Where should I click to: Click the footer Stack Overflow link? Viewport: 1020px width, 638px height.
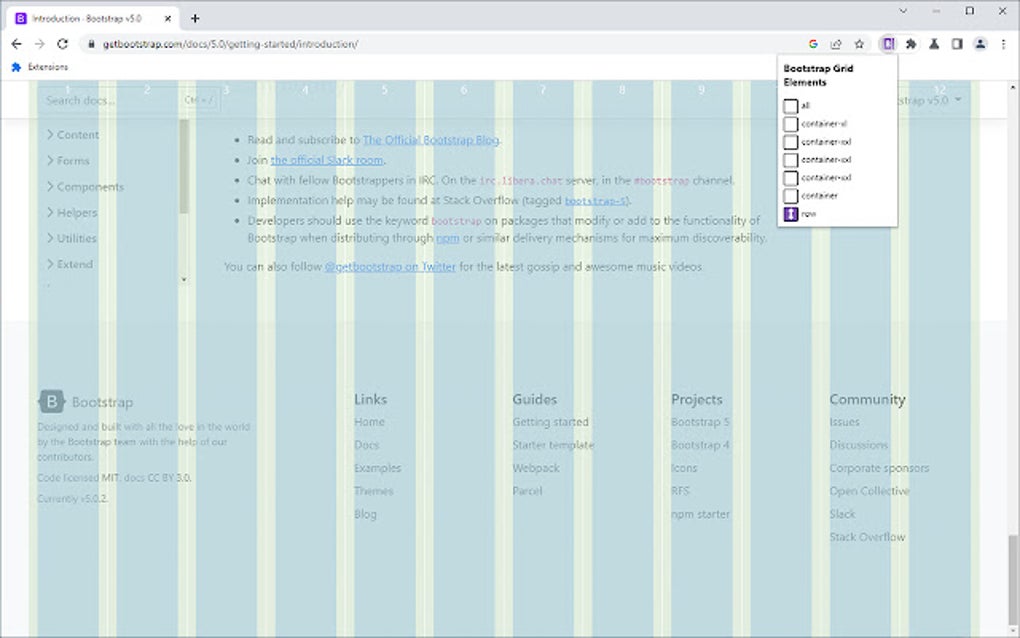click(867, 537)
